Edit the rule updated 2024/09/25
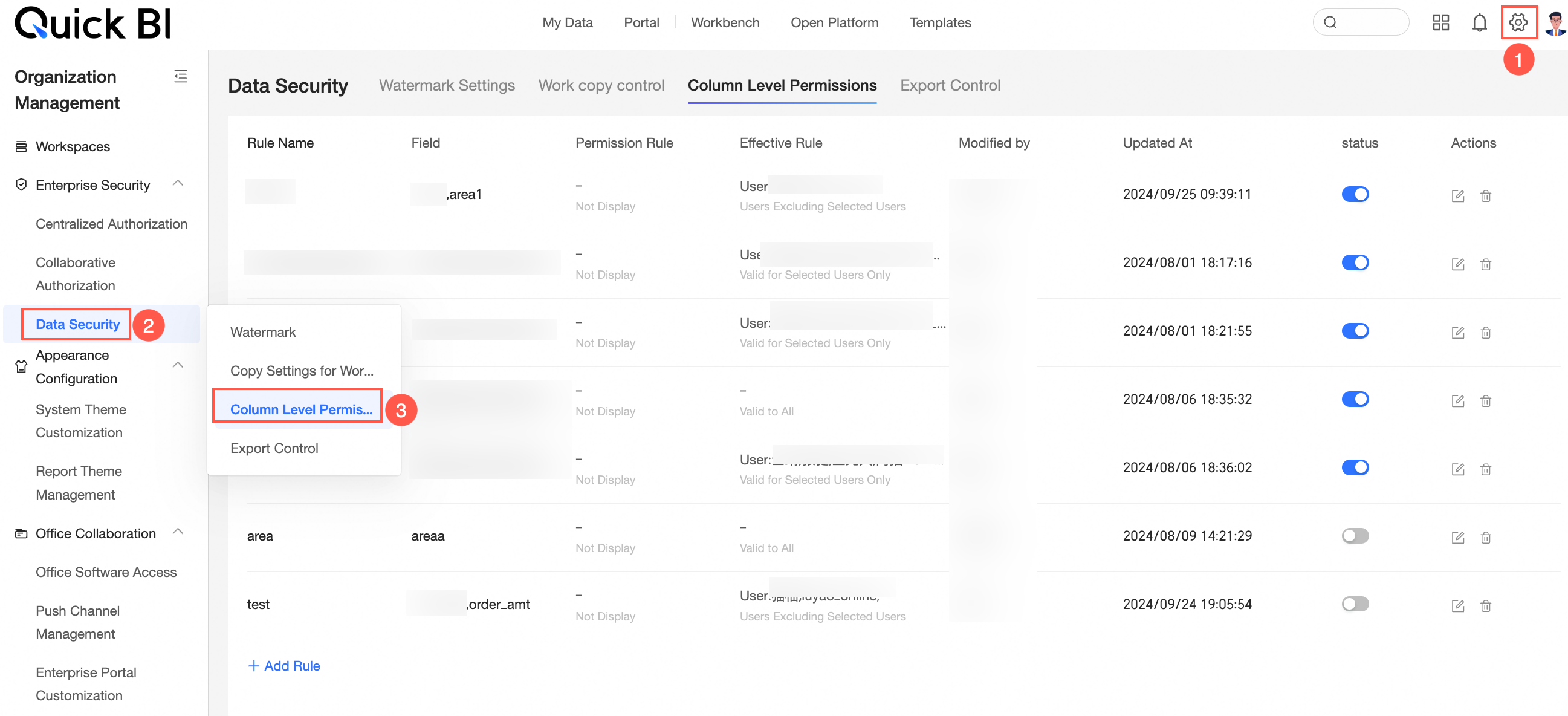 (x=1457, y=195)
